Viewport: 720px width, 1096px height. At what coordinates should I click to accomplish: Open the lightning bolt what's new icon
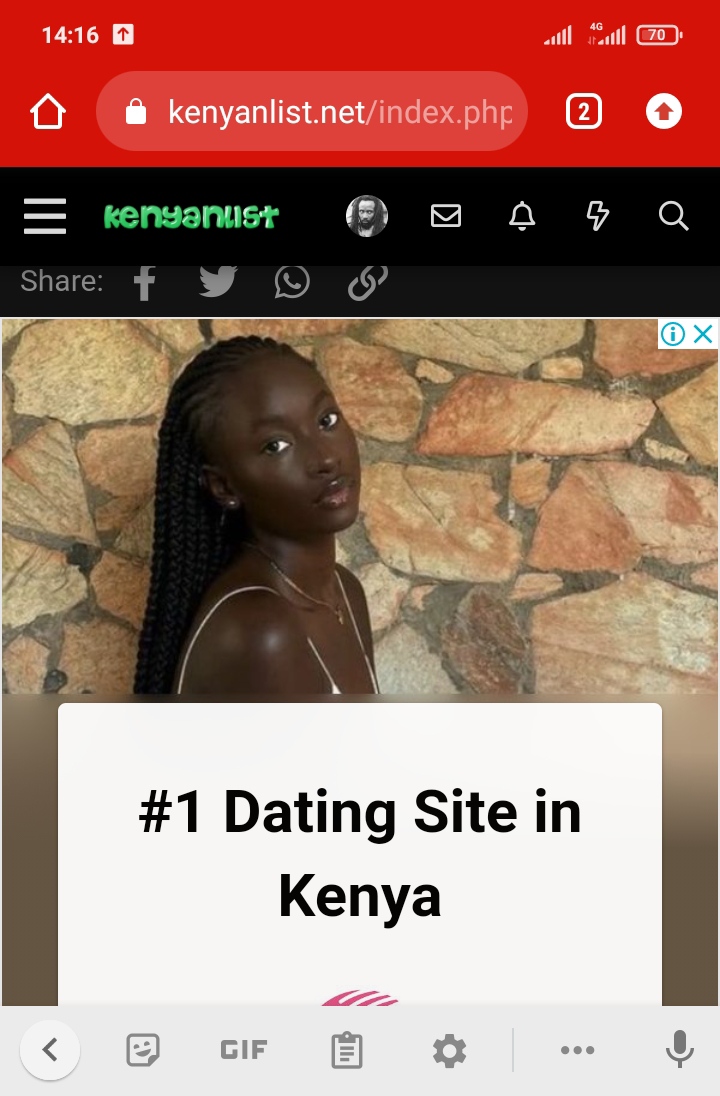click(x=598, y=216)
